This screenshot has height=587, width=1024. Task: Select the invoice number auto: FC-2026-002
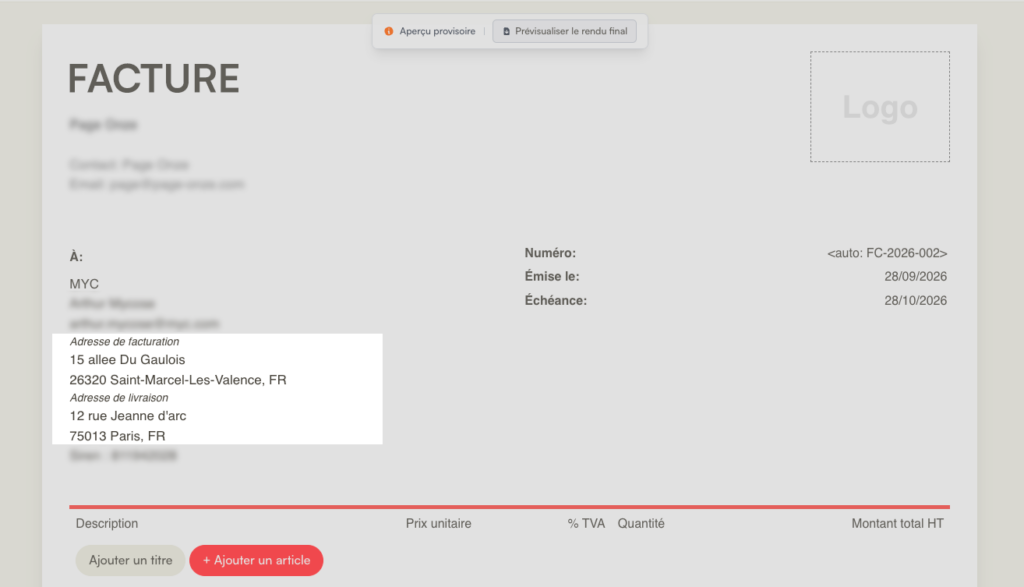pyautogui.click(x=887, y=253)
